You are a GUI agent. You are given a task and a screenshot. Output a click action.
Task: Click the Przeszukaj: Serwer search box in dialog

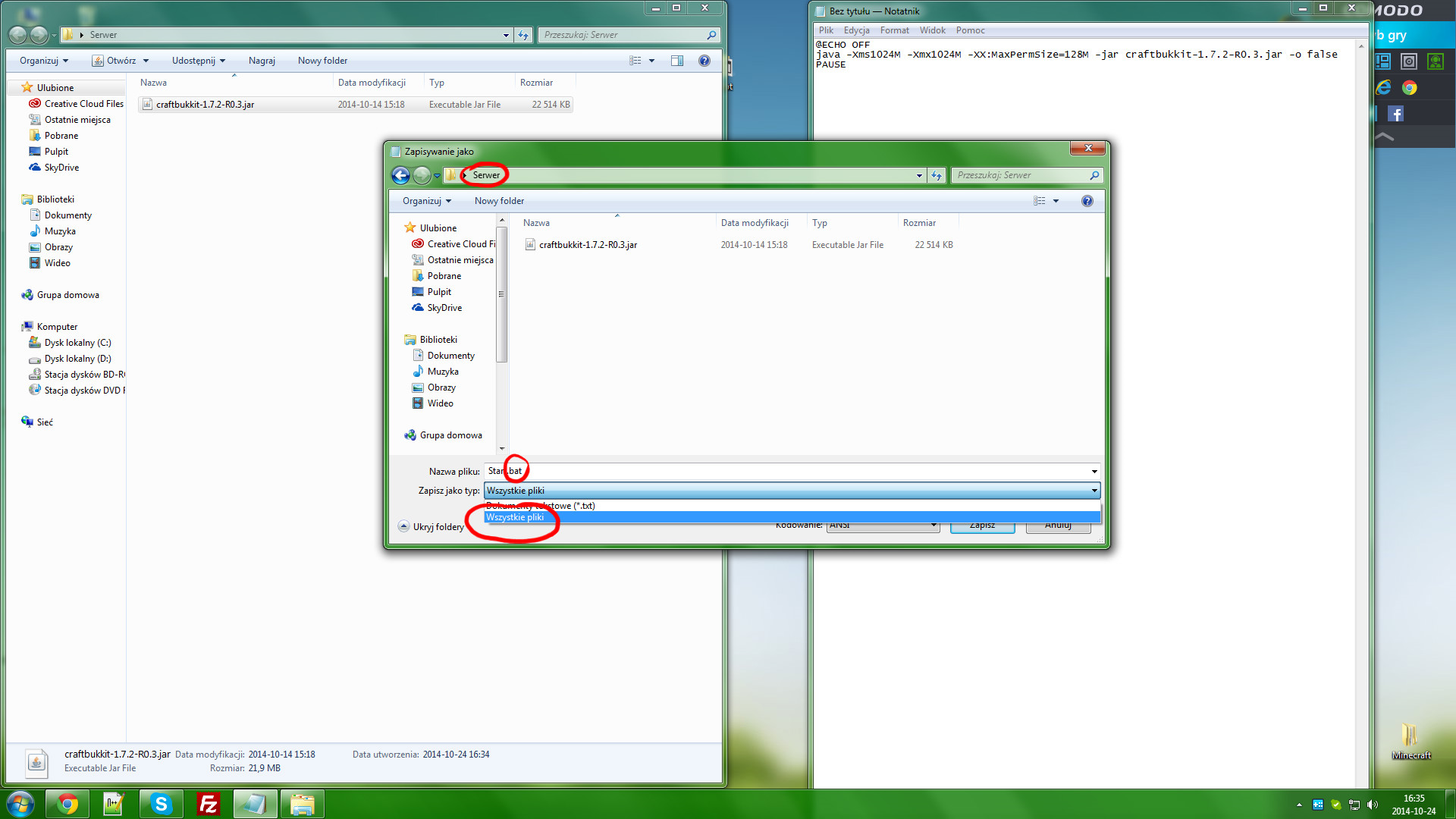[x=1027, y=175]
